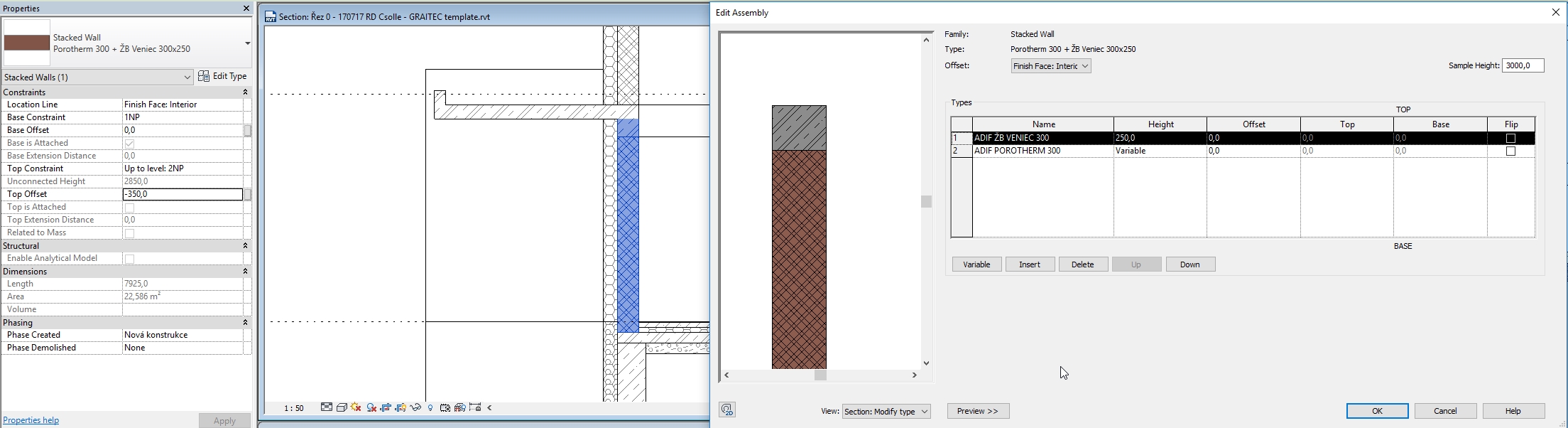
Task: Click the preview horizontal scrollbar thumb
Action: pyautogui.click(x=820, y=375)
